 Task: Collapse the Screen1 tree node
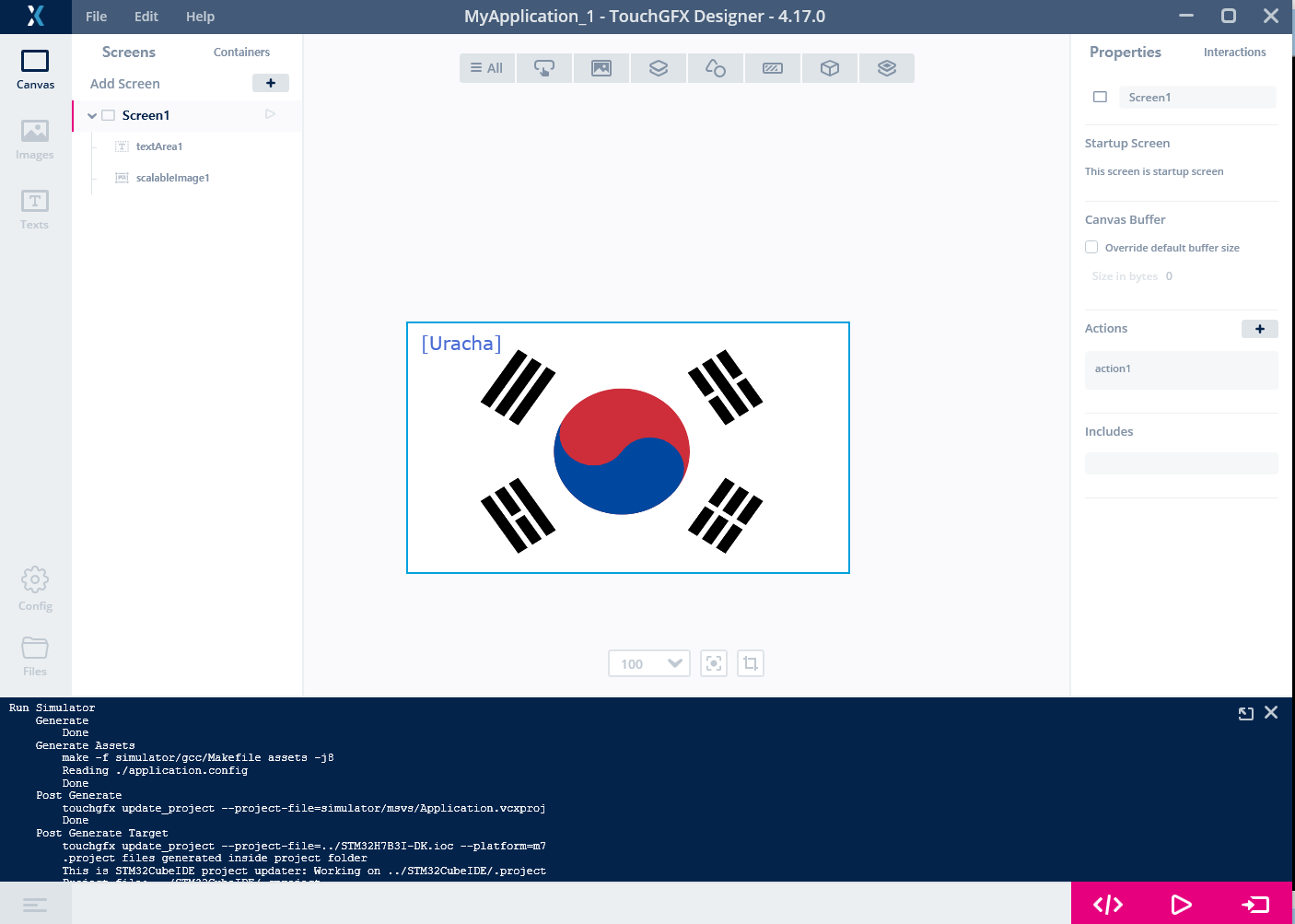[92, 116]
